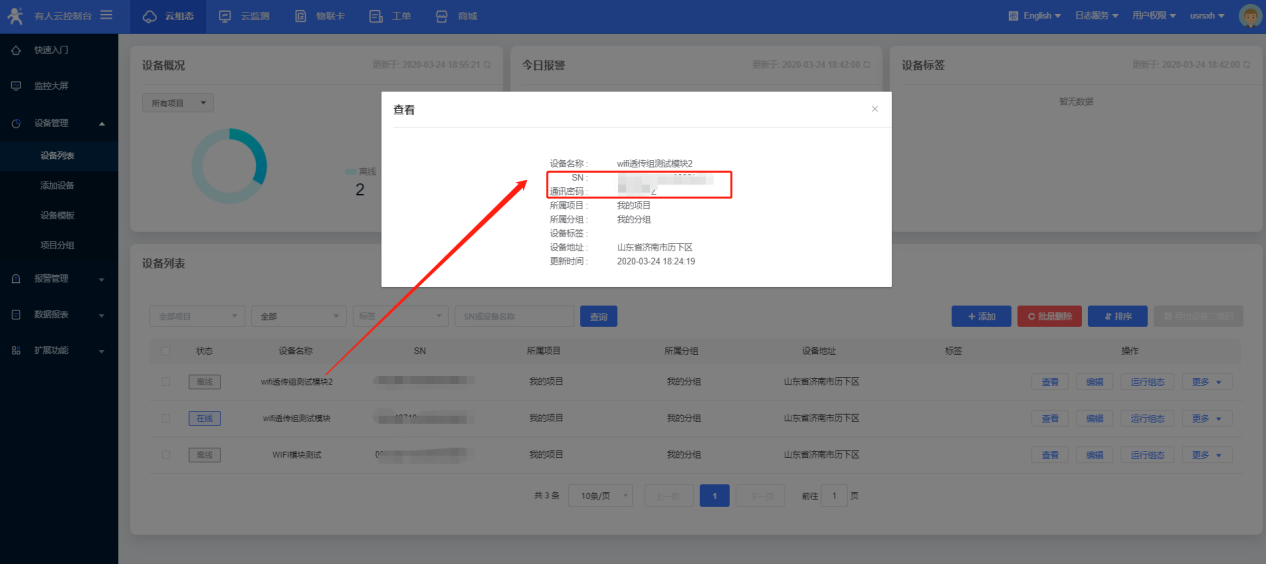Open the 商城 store icon

[445, 16]
